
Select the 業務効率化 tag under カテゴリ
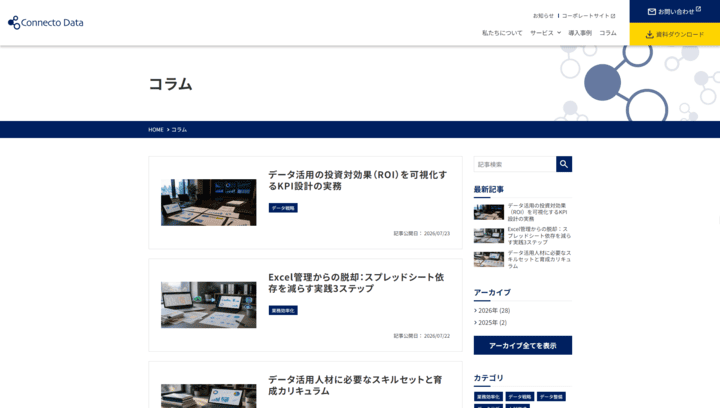(x=488, y=397)
